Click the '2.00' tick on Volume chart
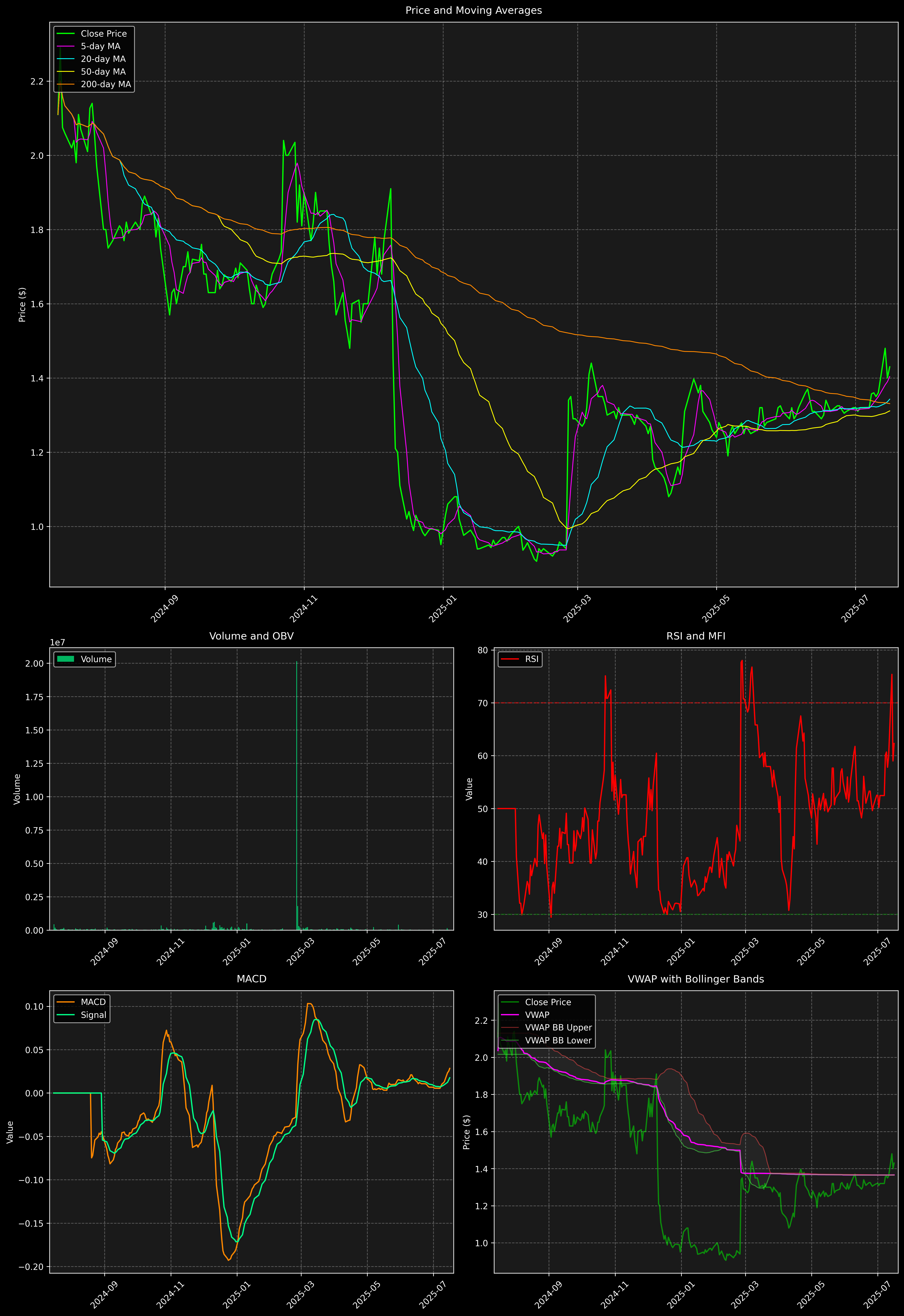 coord(35,663)
